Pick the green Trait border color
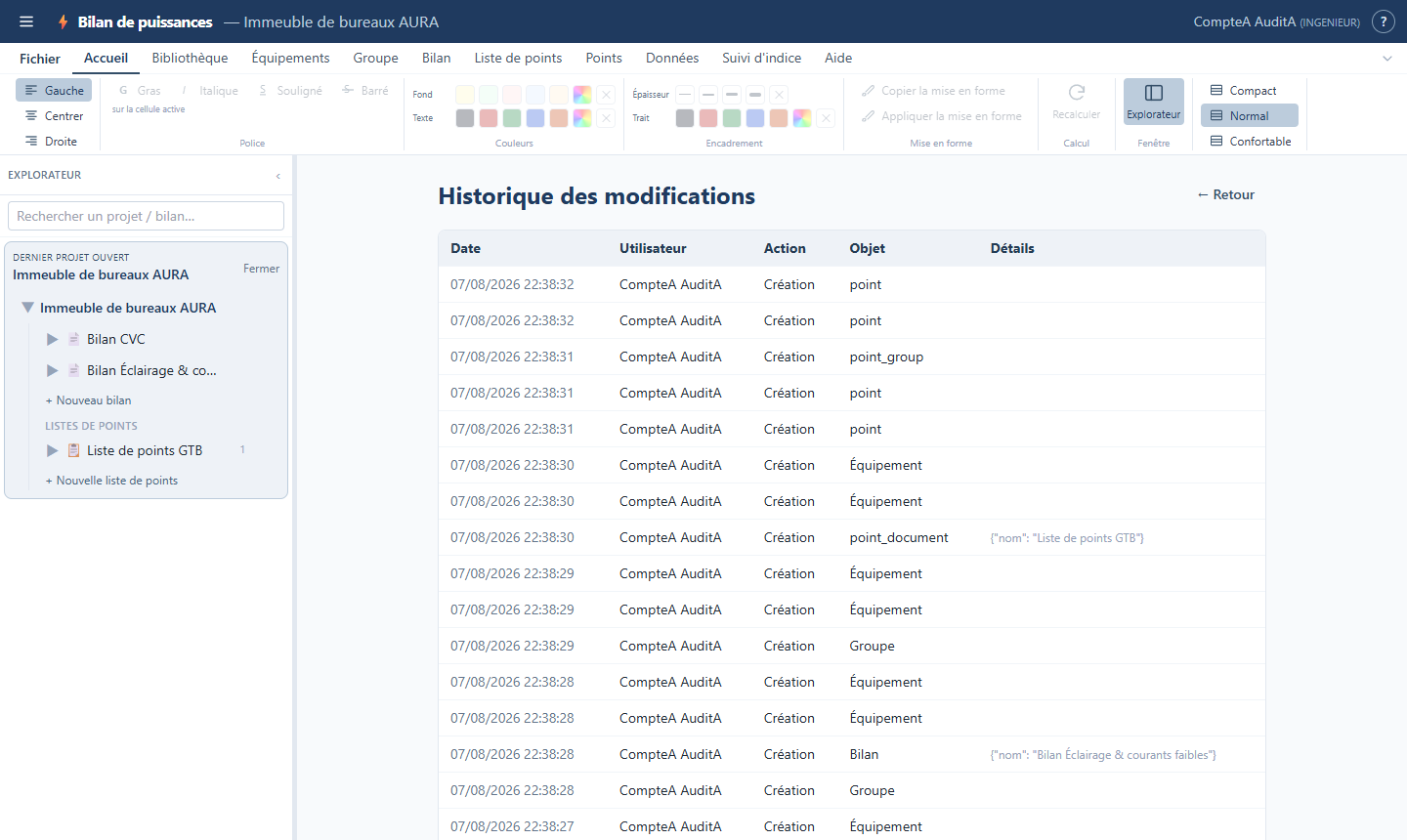 [732, 118]
